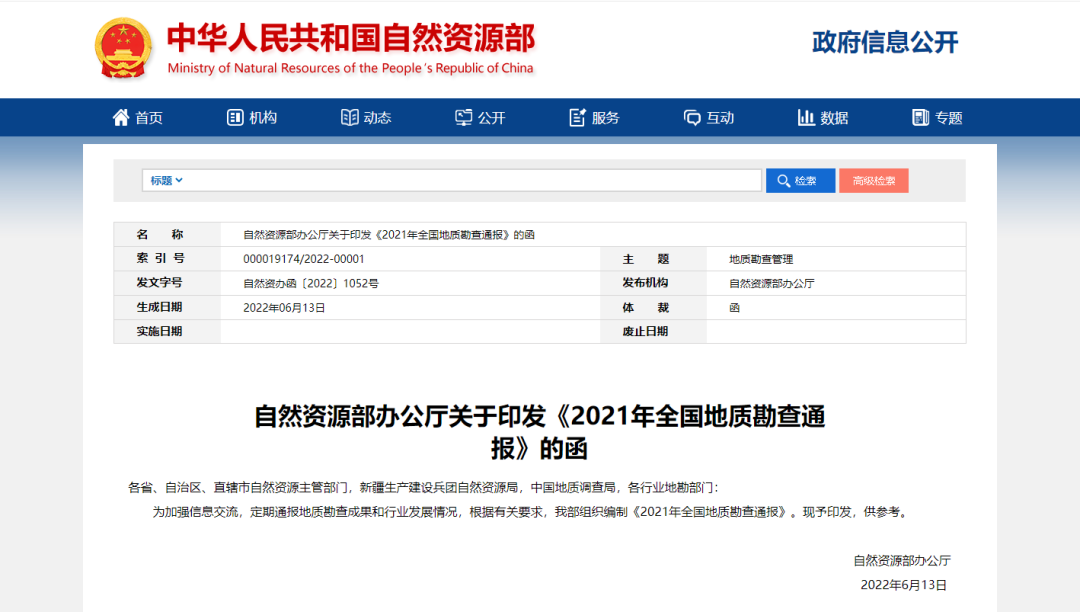Click the 数据 bar chart icon
1080x612 pixels.
point(806,117)
